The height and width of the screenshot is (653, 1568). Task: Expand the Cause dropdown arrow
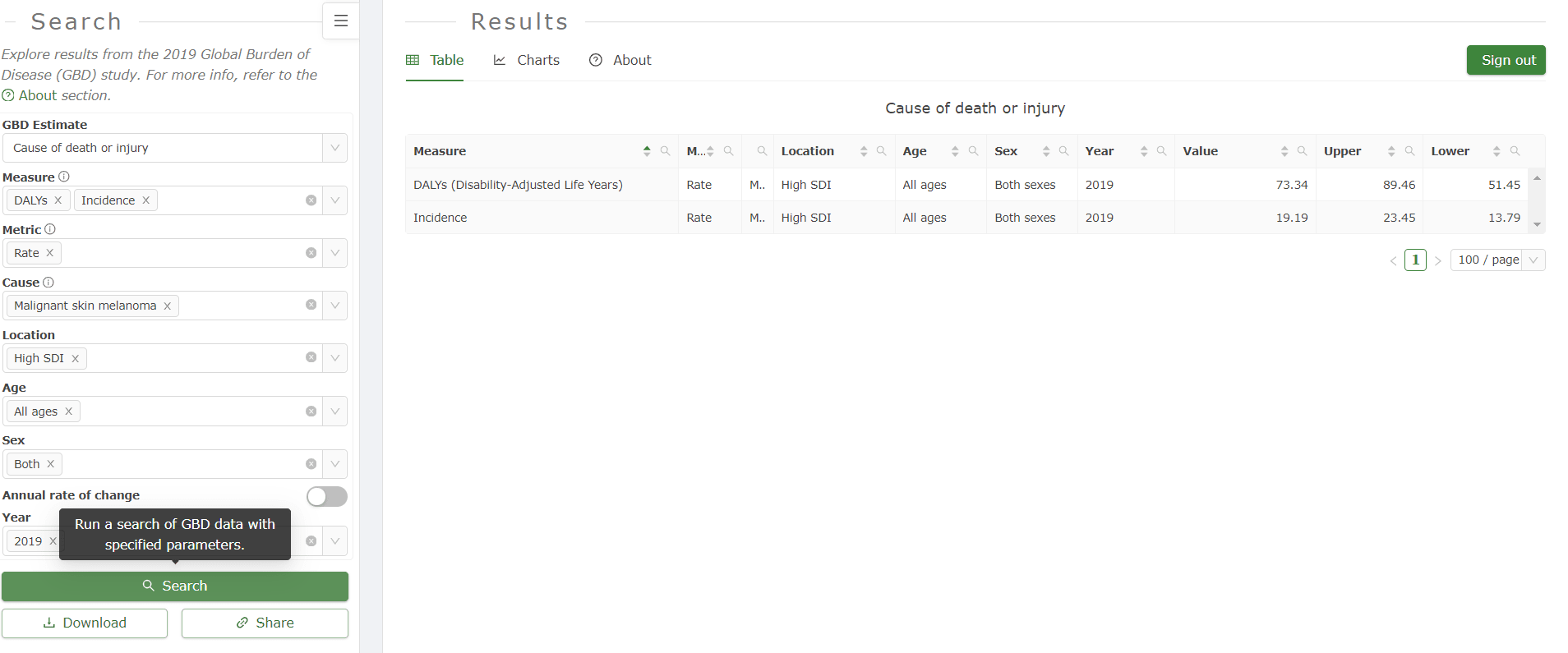coord(334,306)
